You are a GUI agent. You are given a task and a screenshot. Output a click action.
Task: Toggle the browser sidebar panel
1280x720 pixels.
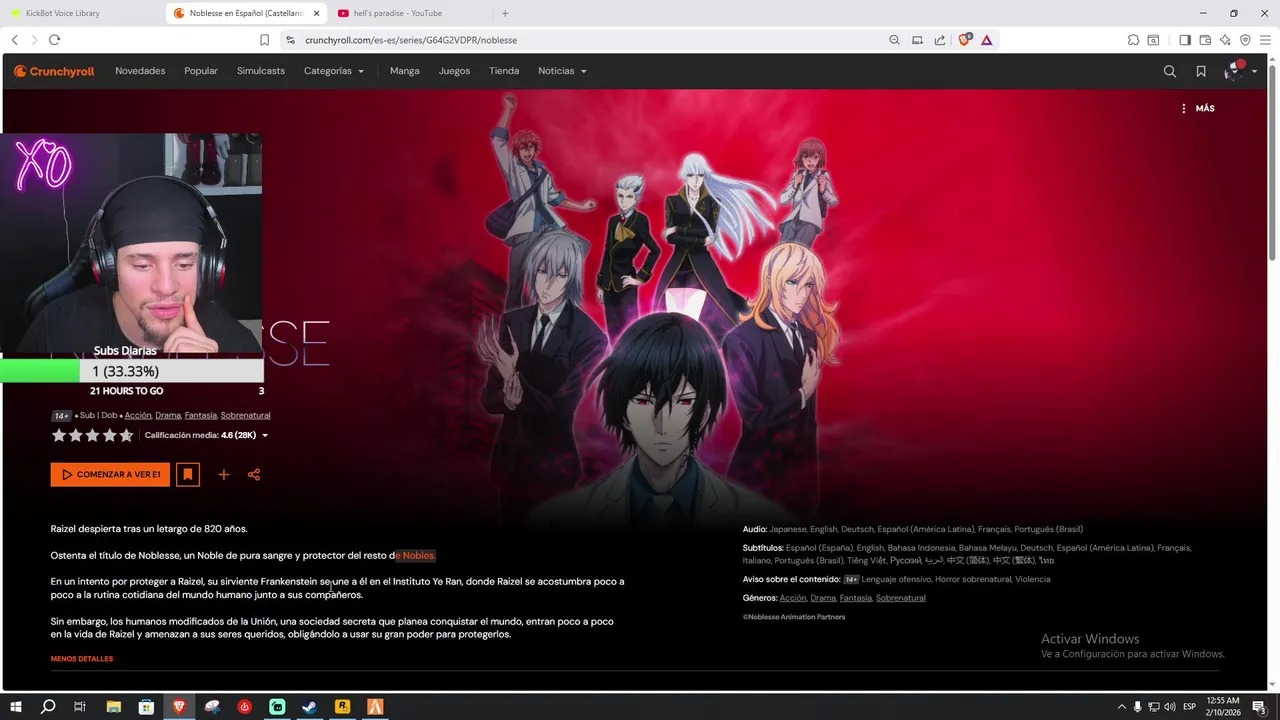pyautogui.click(x=1185, y=40)
